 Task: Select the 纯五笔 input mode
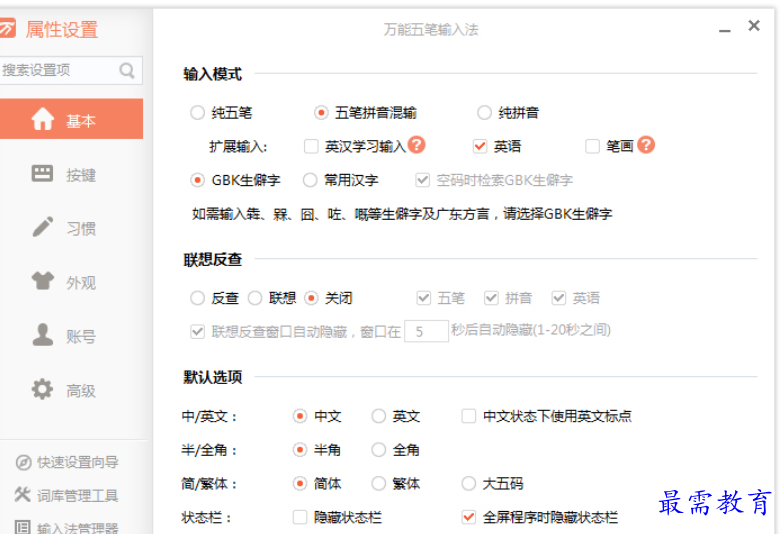click(197, 113)
